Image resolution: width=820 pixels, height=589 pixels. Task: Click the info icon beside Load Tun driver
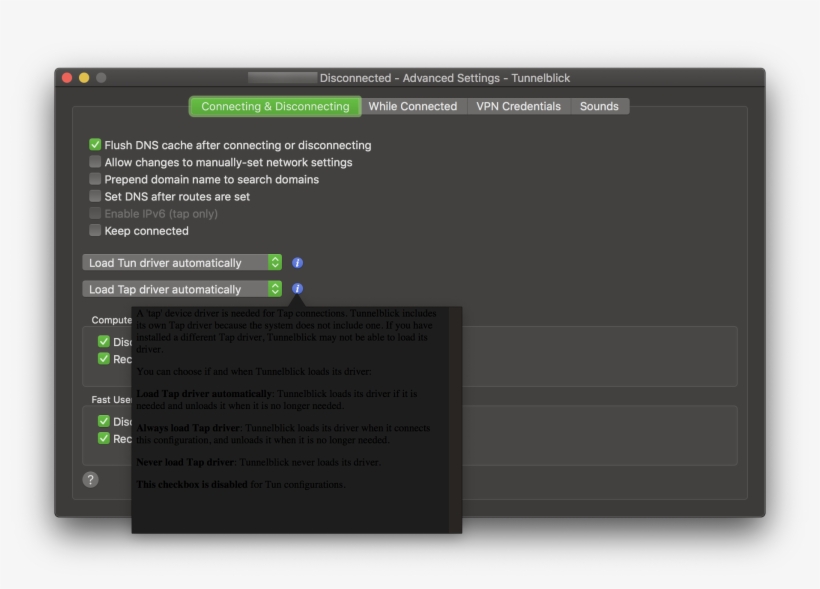pyautogui.click(x=297, y=263)
